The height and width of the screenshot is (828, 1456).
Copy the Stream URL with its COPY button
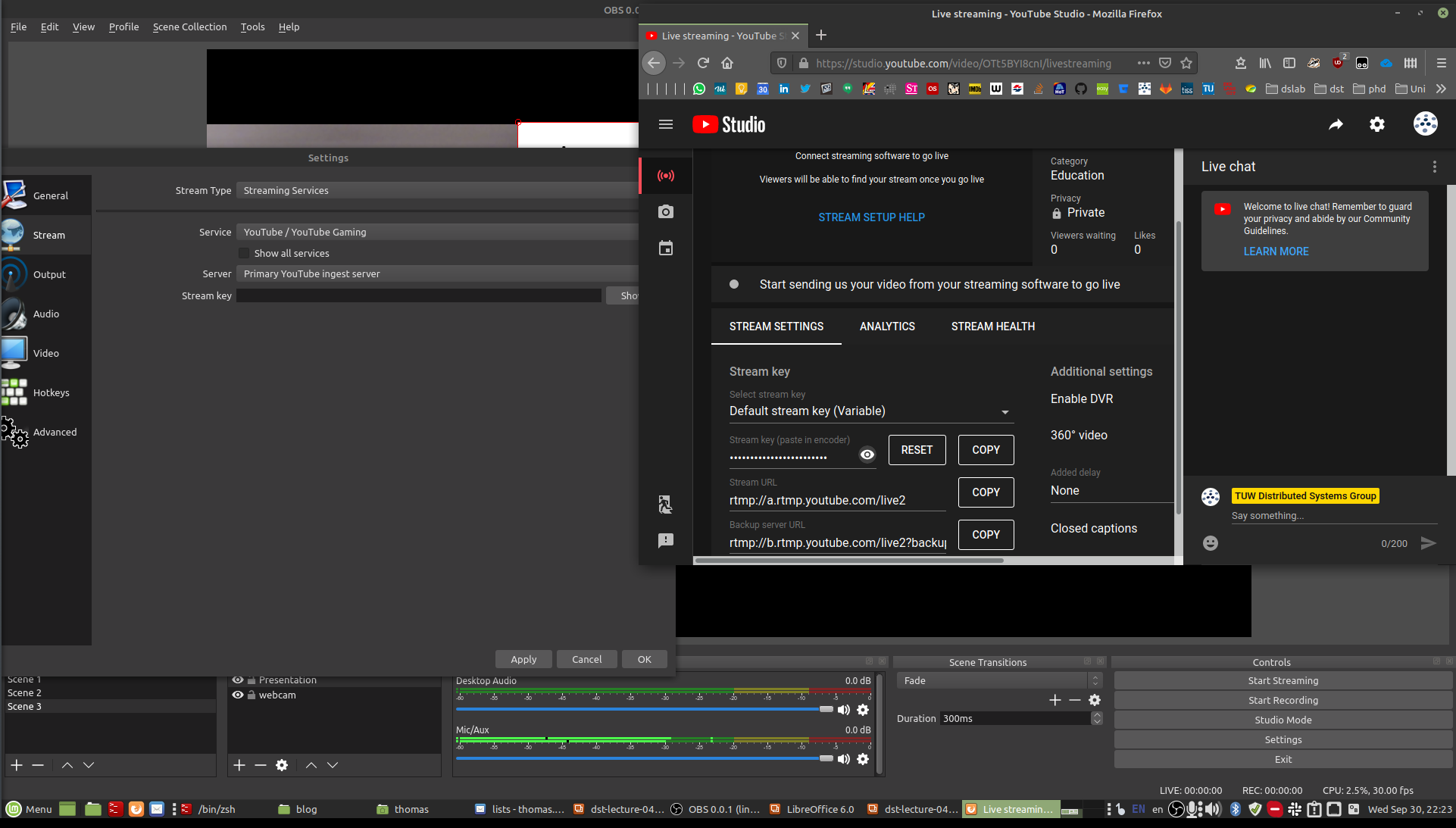point(986,492)
